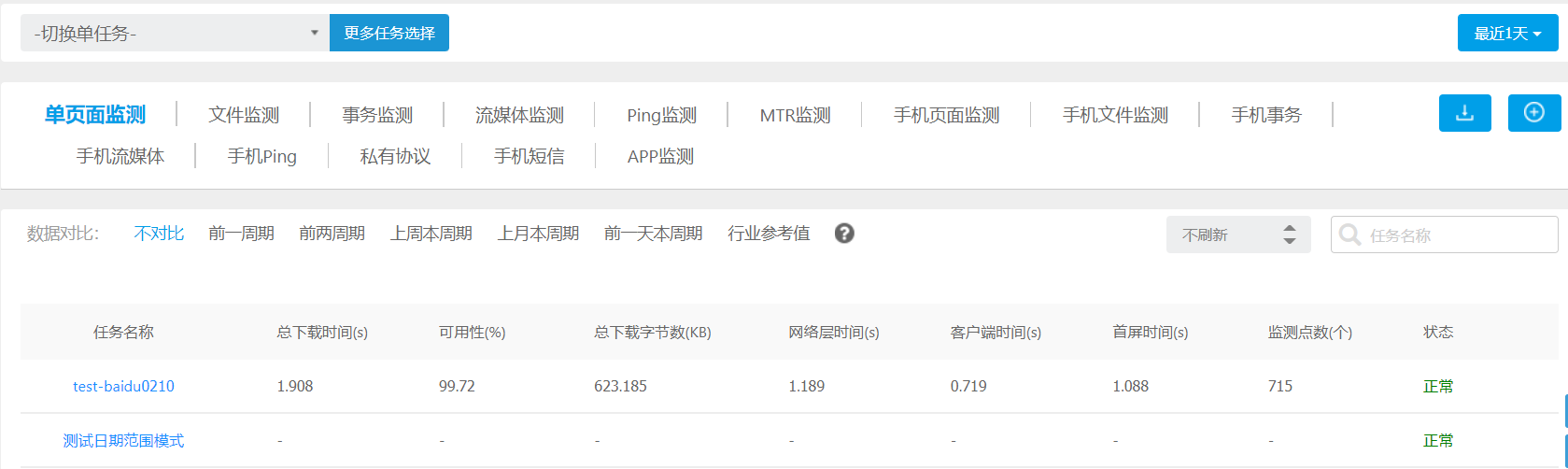The image size is (1568, 469).
Task: Choose 上周本周期 comparison option
Action: coord(431,234)
